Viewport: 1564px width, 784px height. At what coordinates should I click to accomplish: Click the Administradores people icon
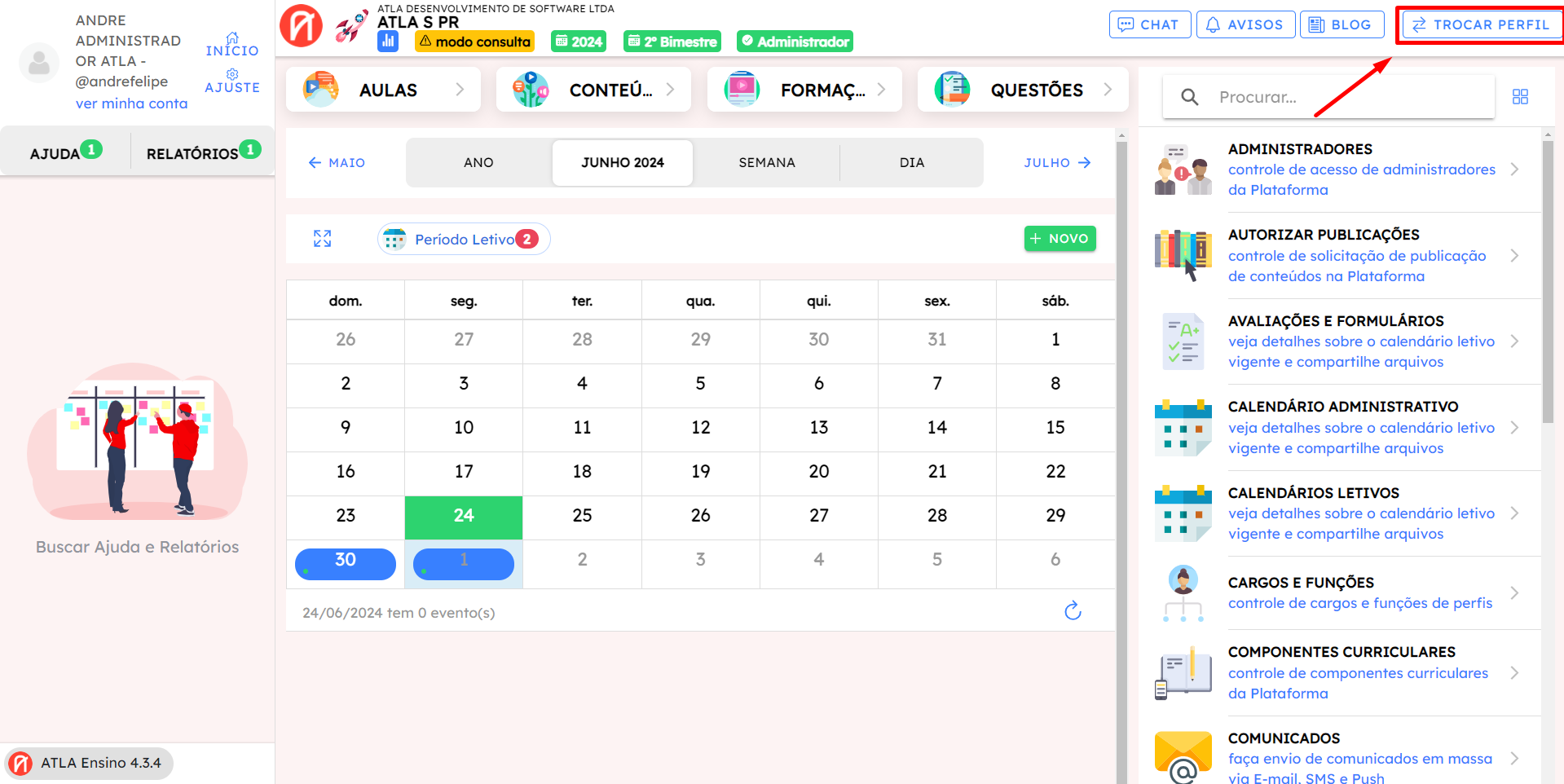point(1183,170)
